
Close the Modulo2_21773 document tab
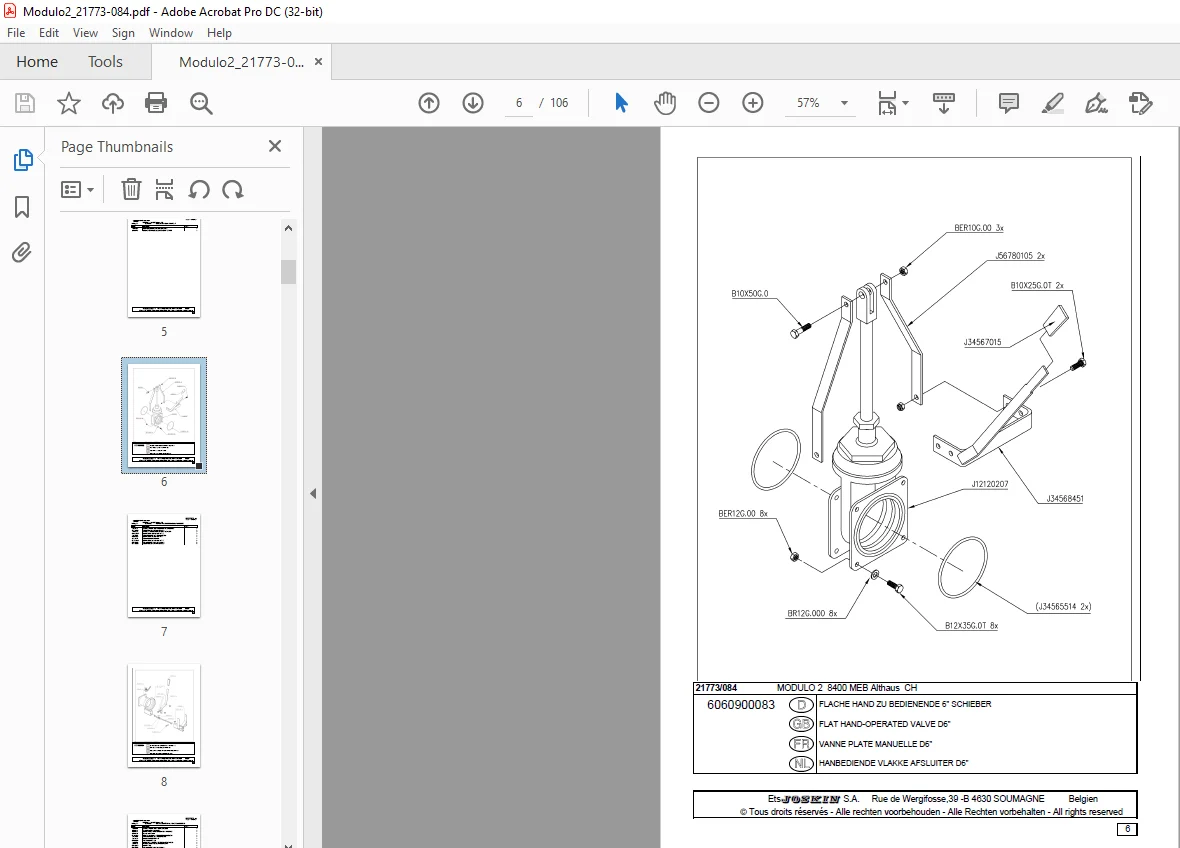[318, 62]
